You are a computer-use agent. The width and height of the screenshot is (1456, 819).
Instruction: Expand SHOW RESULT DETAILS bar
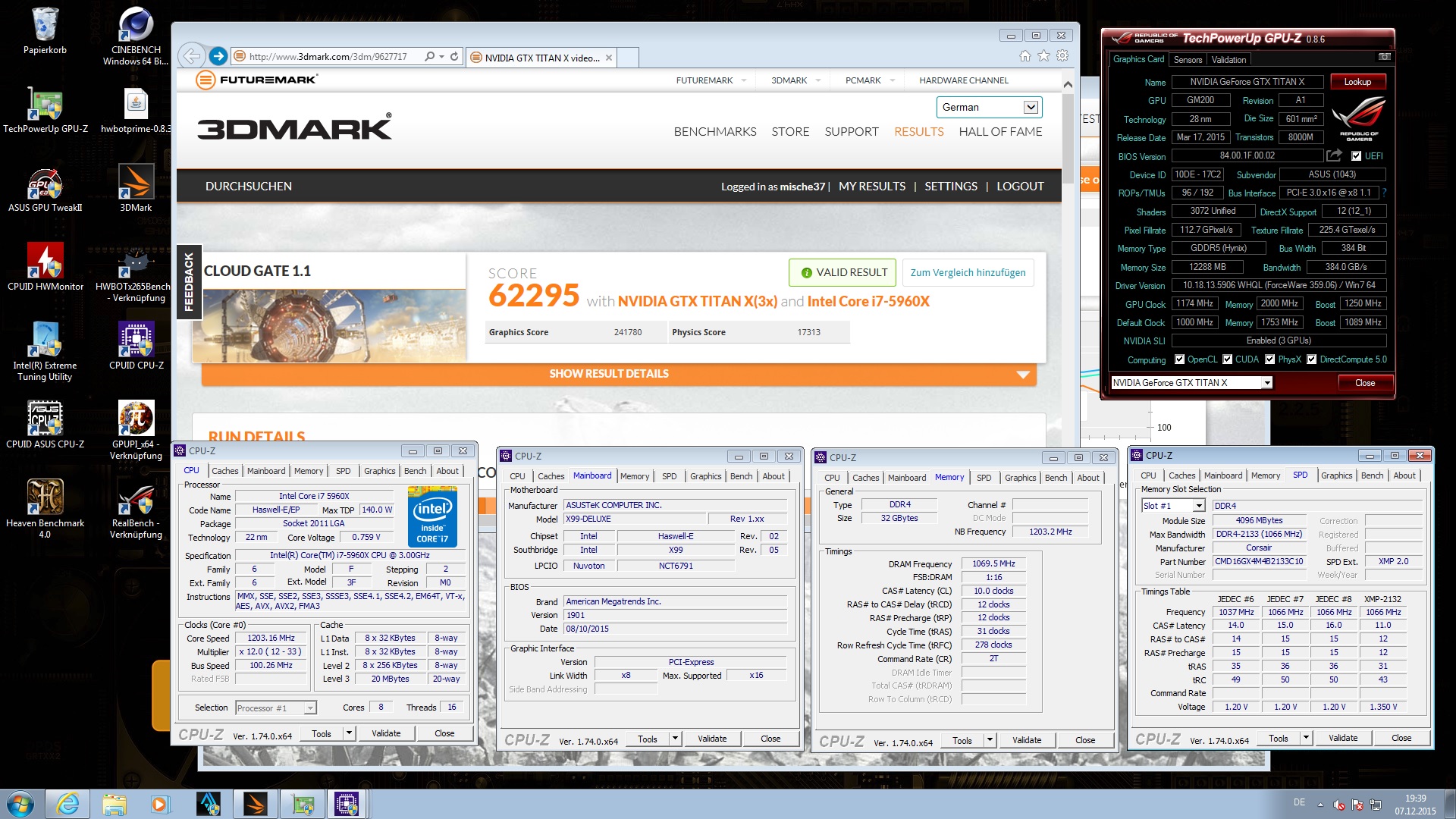(x=619, y=374)
